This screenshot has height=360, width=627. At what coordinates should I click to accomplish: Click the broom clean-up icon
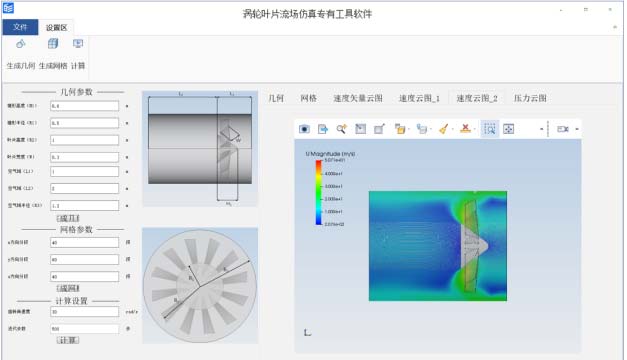[x=443, y=129]
